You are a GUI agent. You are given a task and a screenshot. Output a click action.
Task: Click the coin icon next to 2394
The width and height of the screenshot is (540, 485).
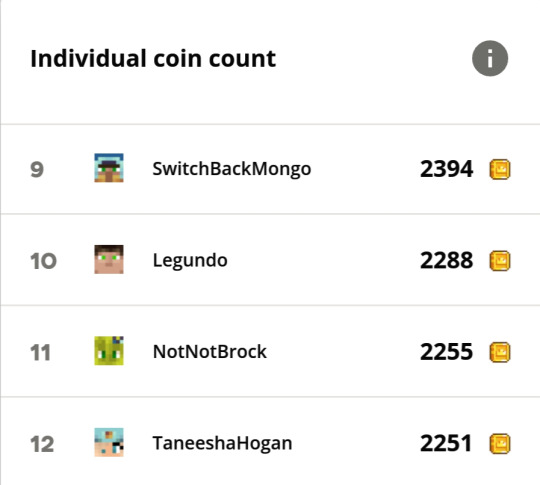click(500, 169)
